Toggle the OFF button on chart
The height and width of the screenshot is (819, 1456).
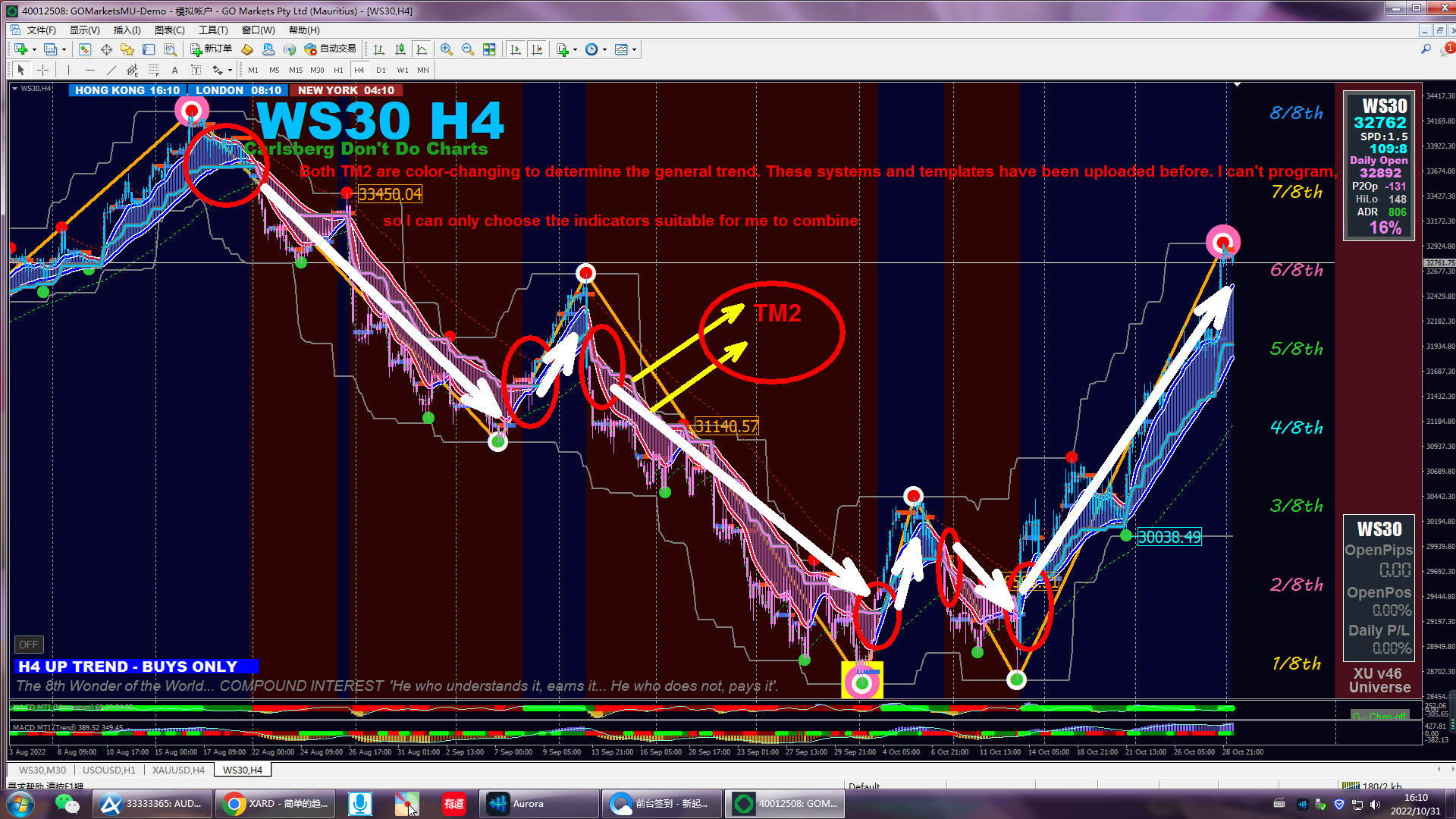pyautogui.click(x=29, y=645)
